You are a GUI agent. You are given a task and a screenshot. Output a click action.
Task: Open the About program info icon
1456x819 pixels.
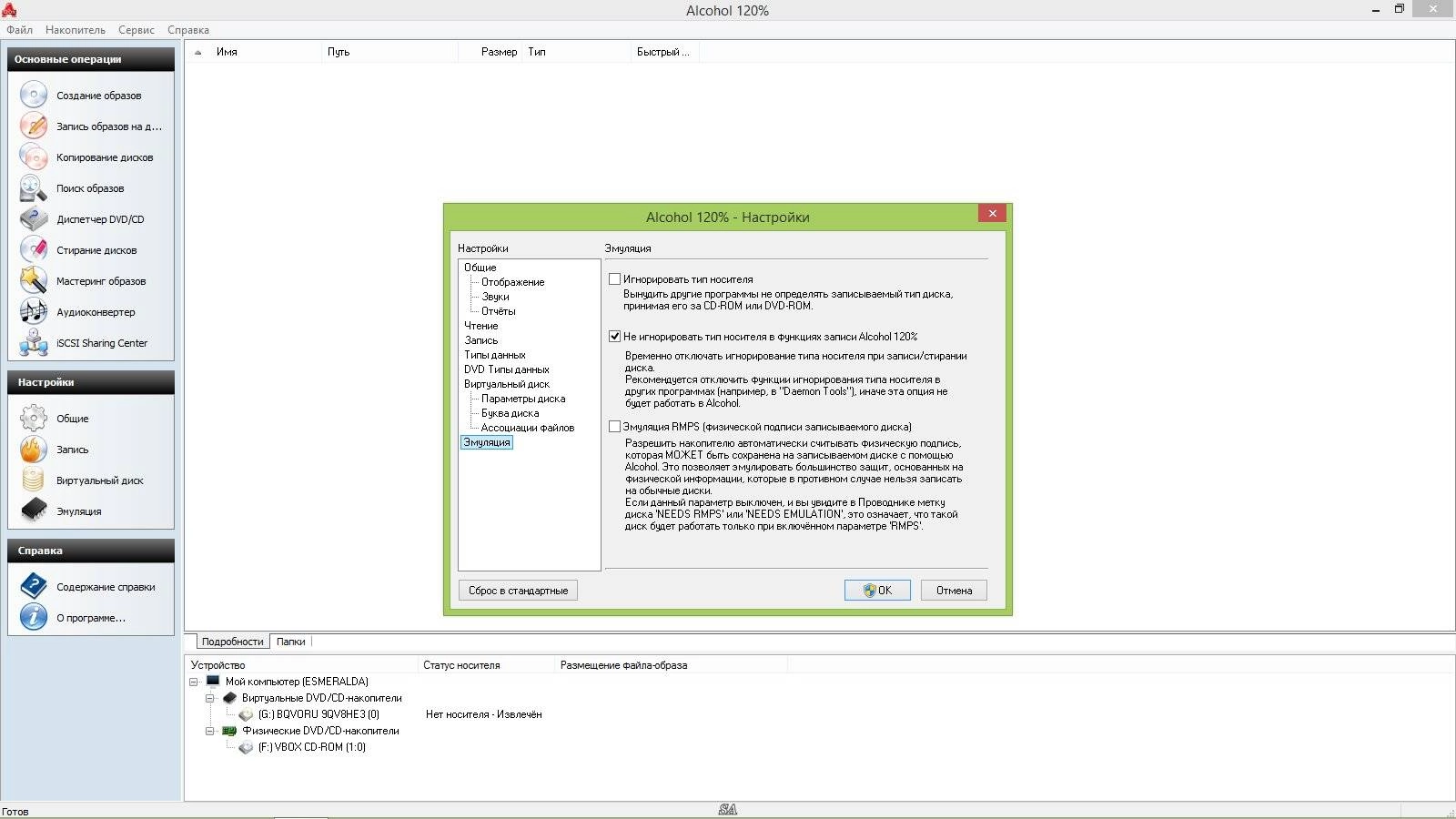coord(34,617)
